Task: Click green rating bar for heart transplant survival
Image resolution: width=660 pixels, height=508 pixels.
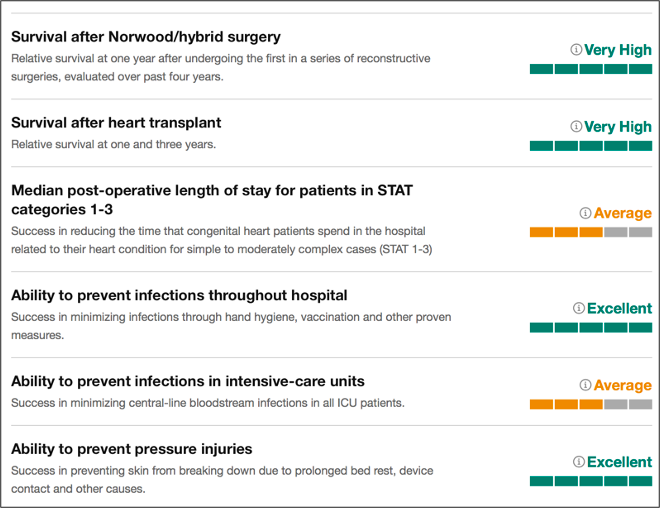Action: (590, 146)
